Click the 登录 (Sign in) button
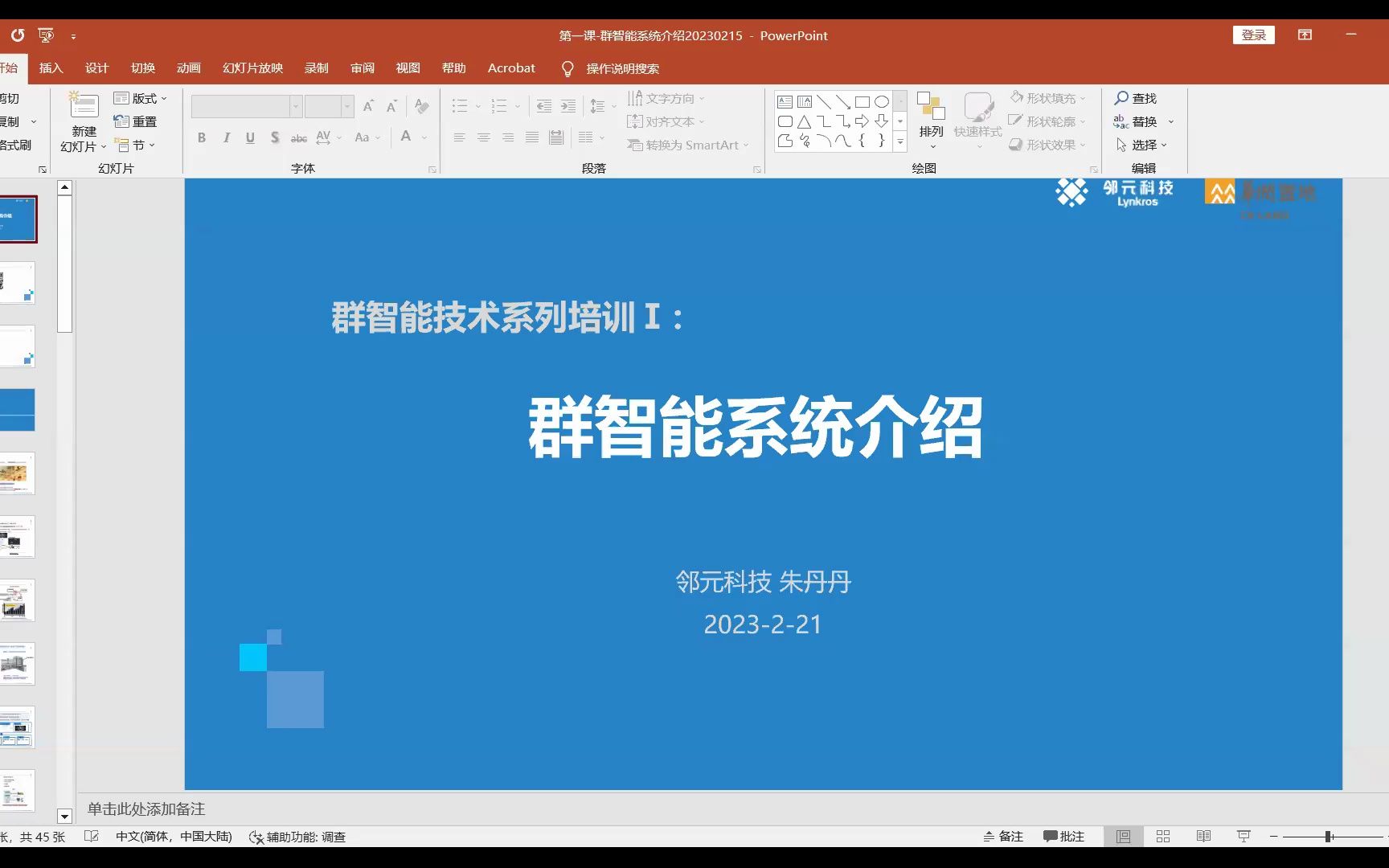The image size is (1389, 868). (x=1253, y=35)
